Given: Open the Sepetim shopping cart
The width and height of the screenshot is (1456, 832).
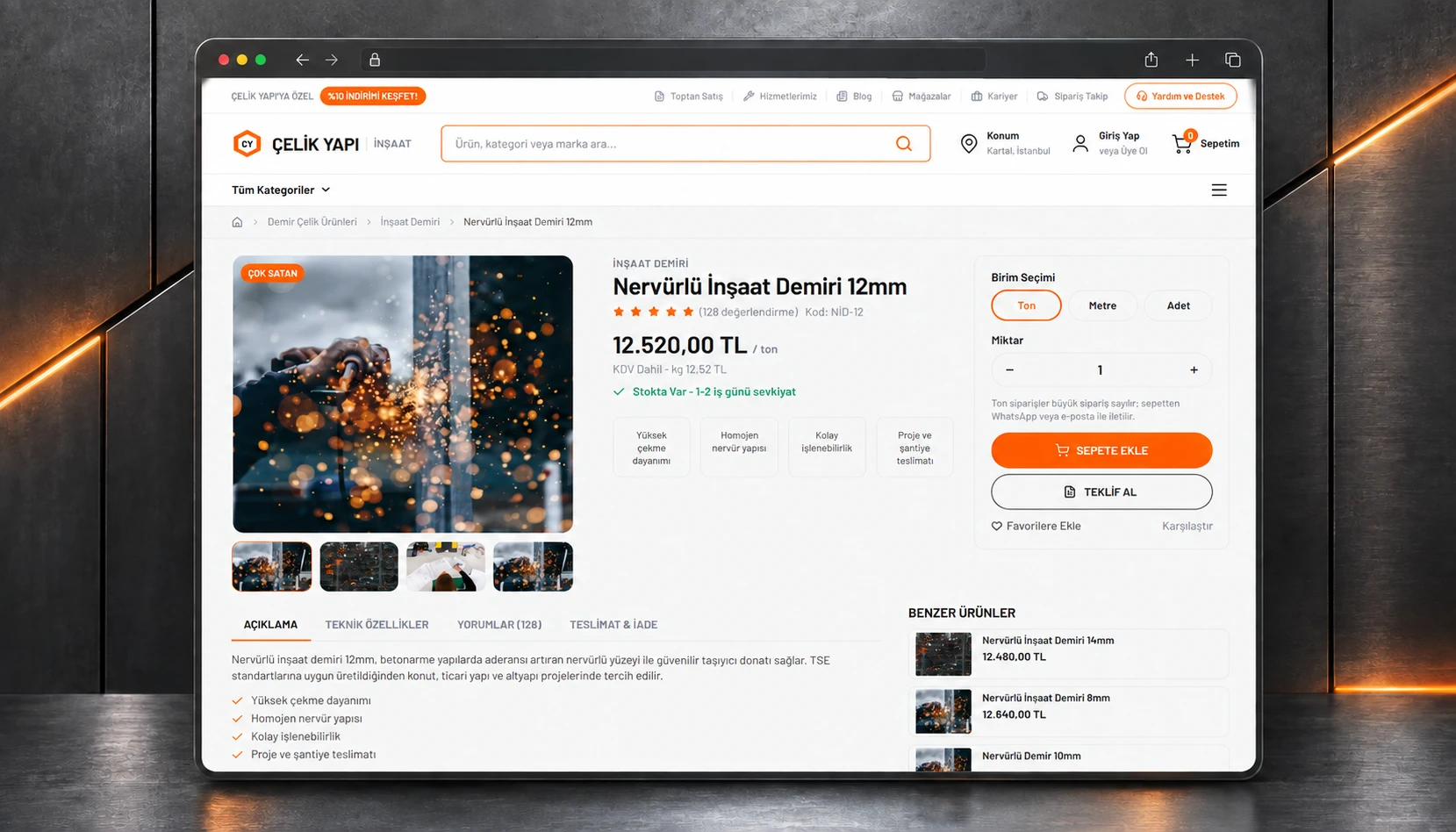Looking at the screenshot, I should pos(1206,143).
